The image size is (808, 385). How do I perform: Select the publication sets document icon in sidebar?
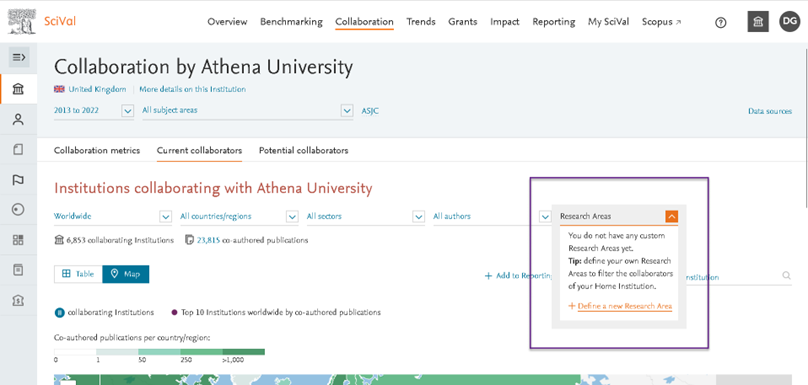[19, 149]
